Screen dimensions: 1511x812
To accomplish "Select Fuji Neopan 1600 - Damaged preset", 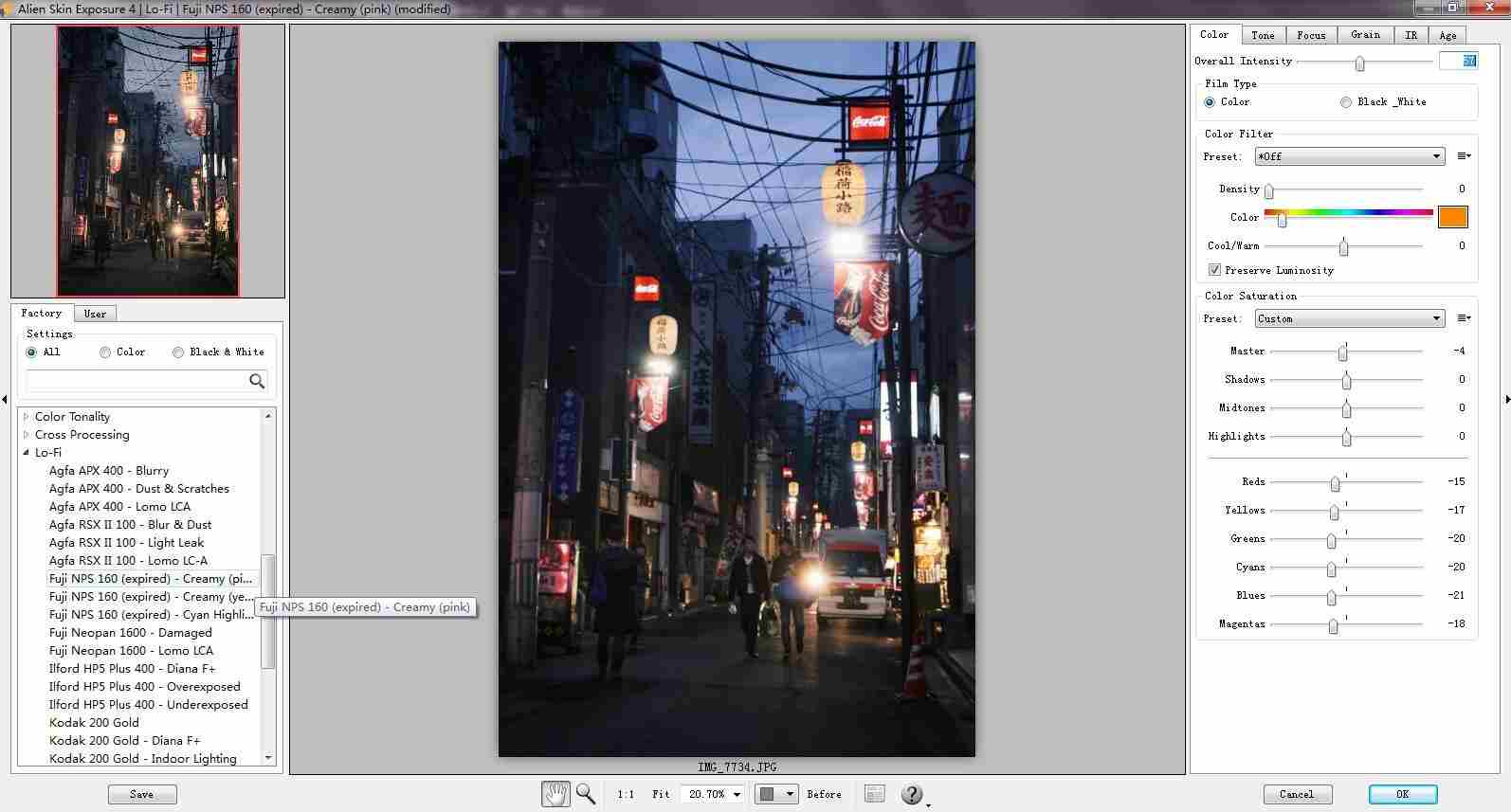I will [131, 633].
